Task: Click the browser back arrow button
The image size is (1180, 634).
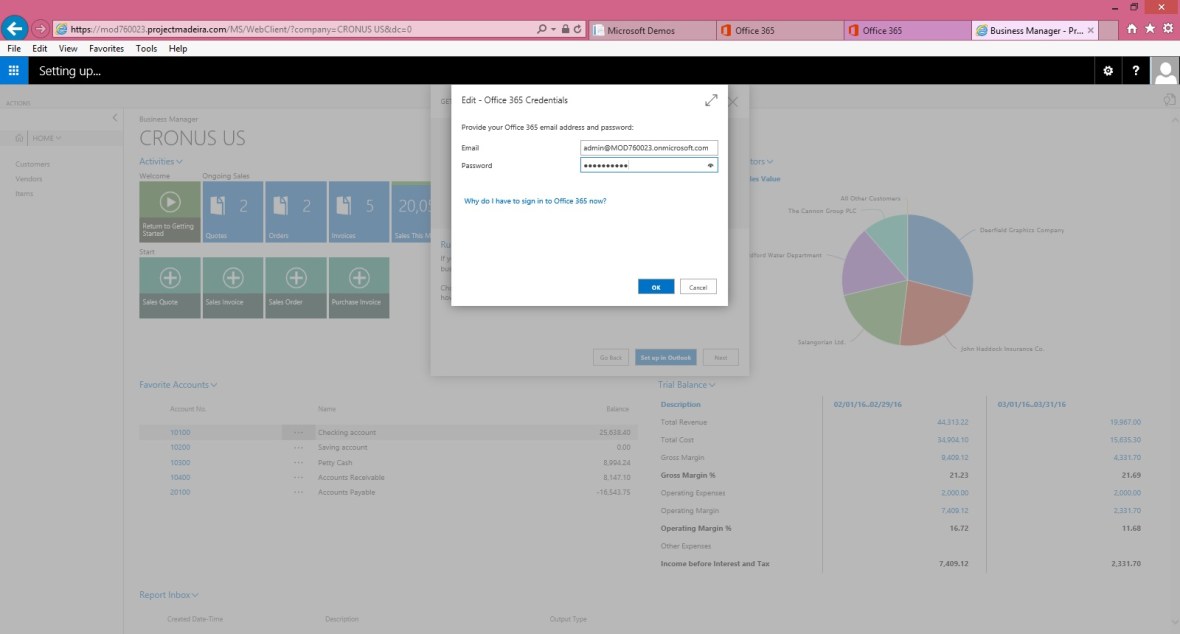Action: [x=15, y=29]
